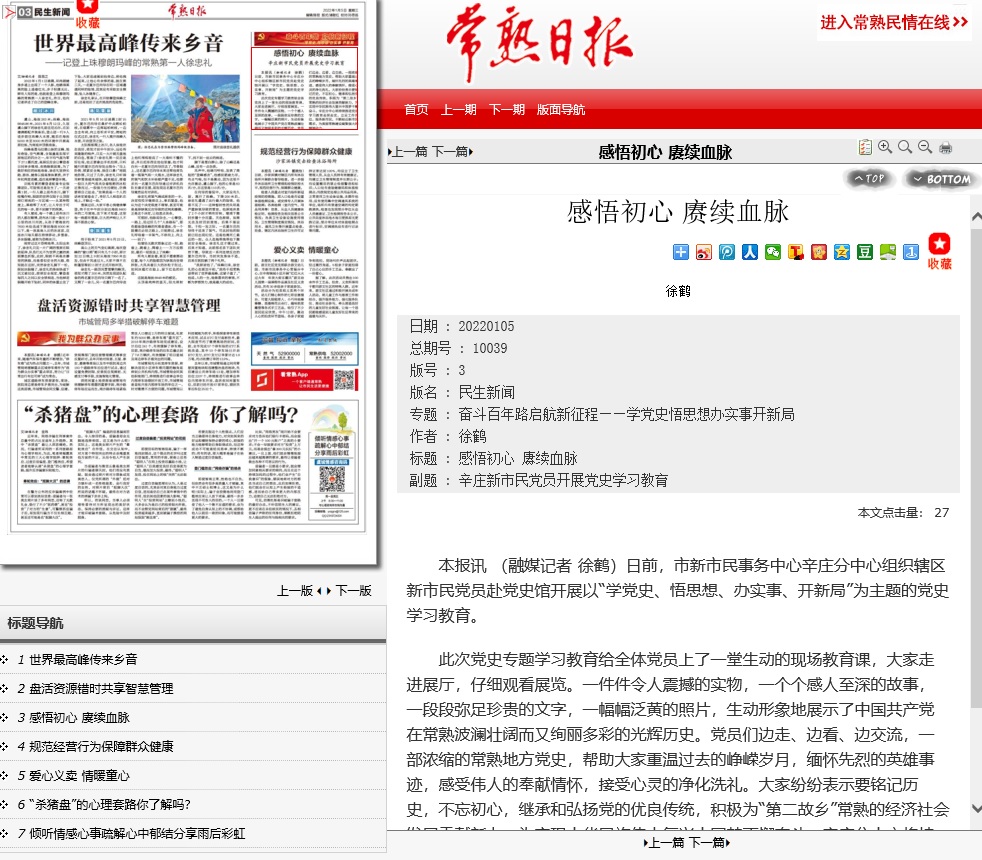The image size is (982, 860).
Task: Click the 世界最高峰传来乡音 article on page thumbnail
Action: click(x=128, y=157)
